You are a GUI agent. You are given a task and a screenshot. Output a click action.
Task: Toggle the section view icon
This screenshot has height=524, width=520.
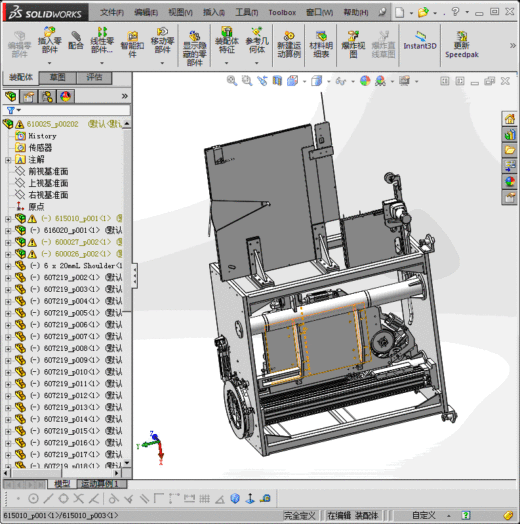click(277, 81)
